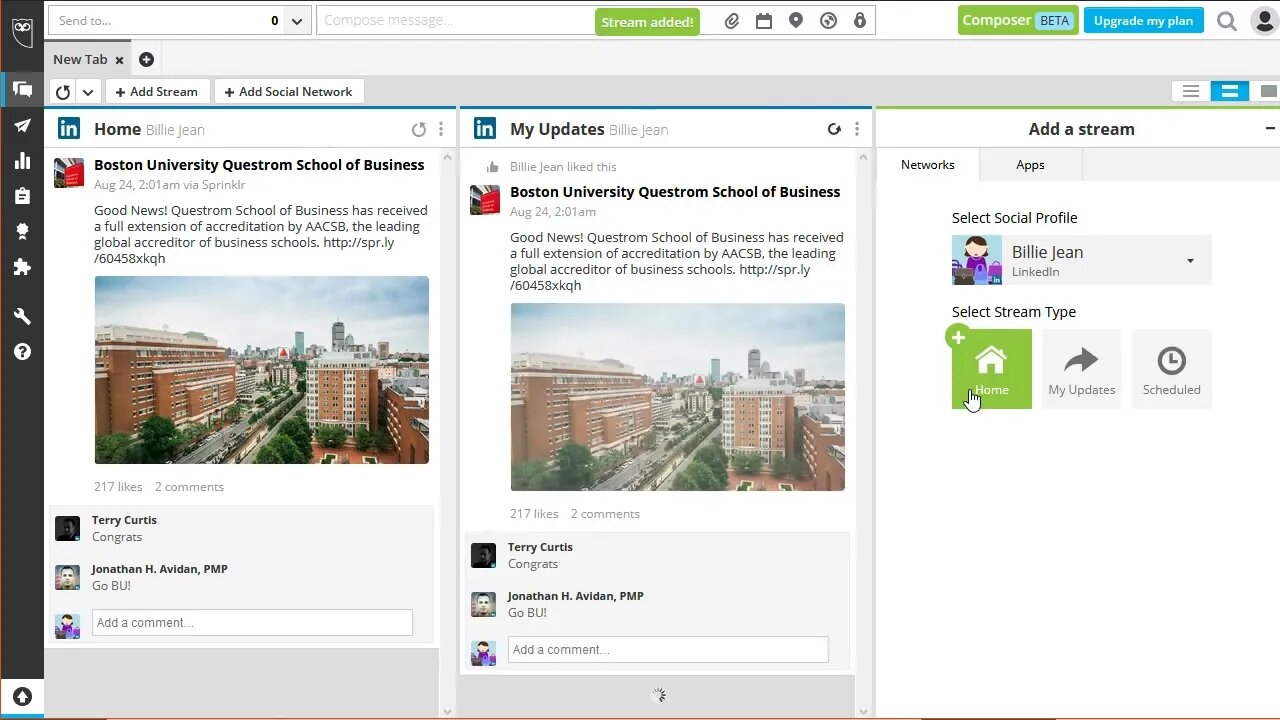Open targeting globe icon in composer
Image resolution: width=1280 pixels, height=720 pixels.
coord(828,21)
